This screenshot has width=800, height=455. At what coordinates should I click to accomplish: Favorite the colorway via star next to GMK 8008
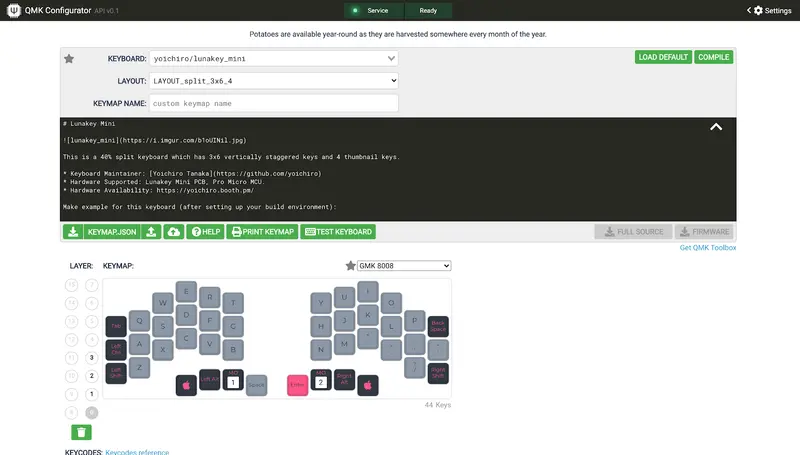(351, 265)
